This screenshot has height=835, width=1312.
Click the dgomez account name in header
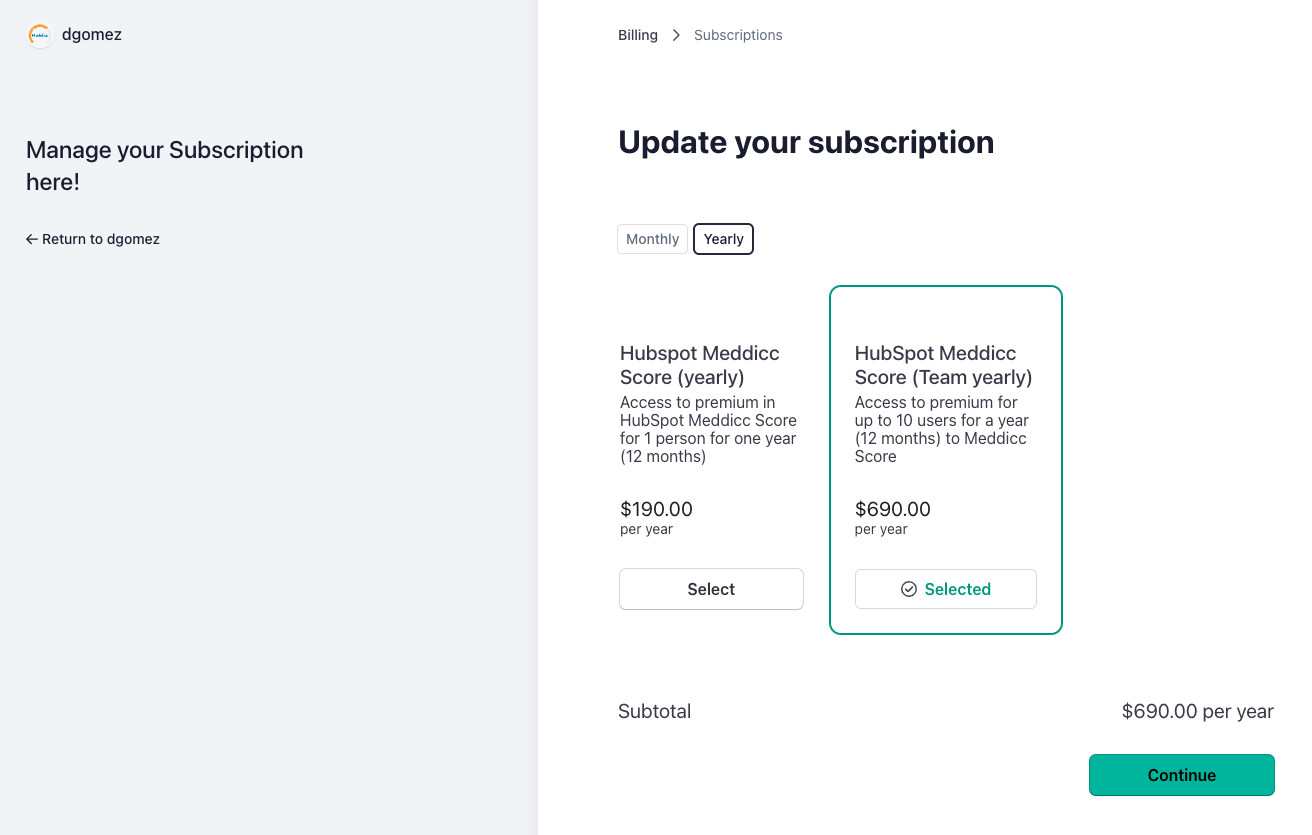point(92,35)
